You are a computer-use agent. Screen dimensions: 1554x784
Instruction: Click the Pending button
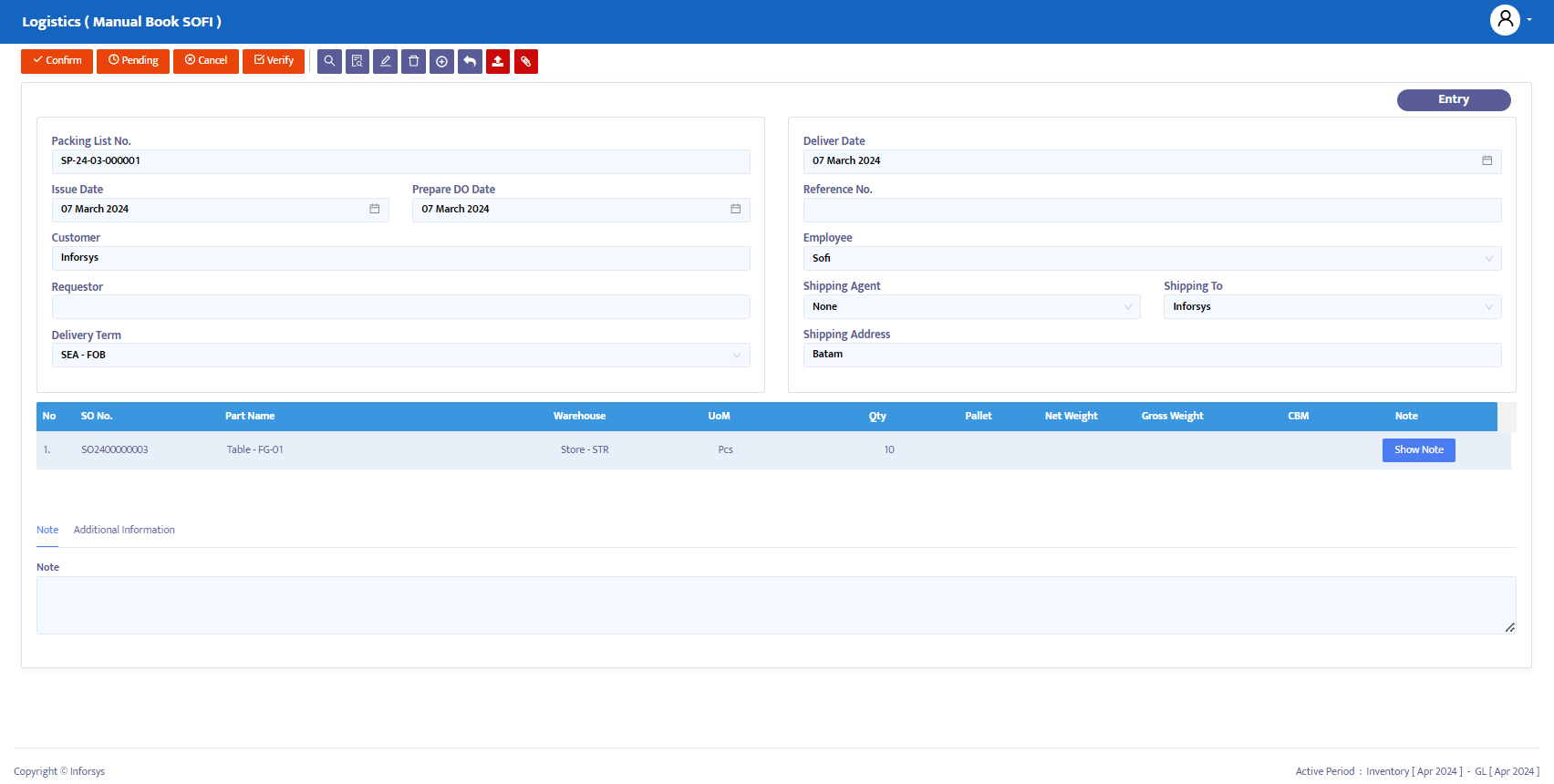133,61
